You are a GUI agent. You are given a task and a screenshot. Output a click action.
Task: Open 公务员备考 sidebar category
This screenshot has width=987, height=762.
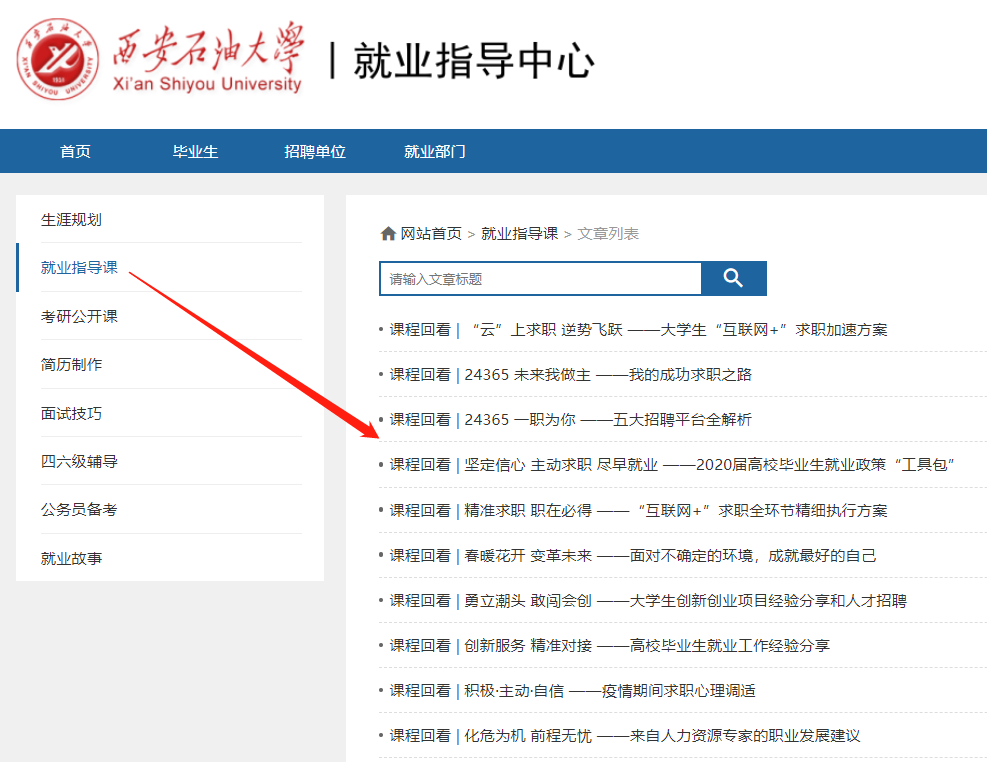[79, 509]
